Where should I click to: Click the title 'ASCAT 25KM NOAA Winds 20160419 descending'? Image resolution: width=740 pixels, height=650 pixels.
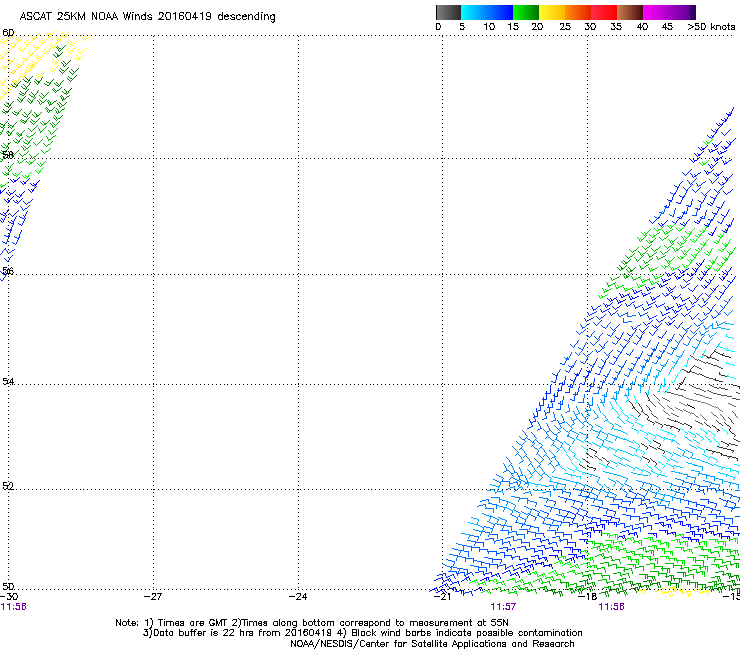pos(148,16)
